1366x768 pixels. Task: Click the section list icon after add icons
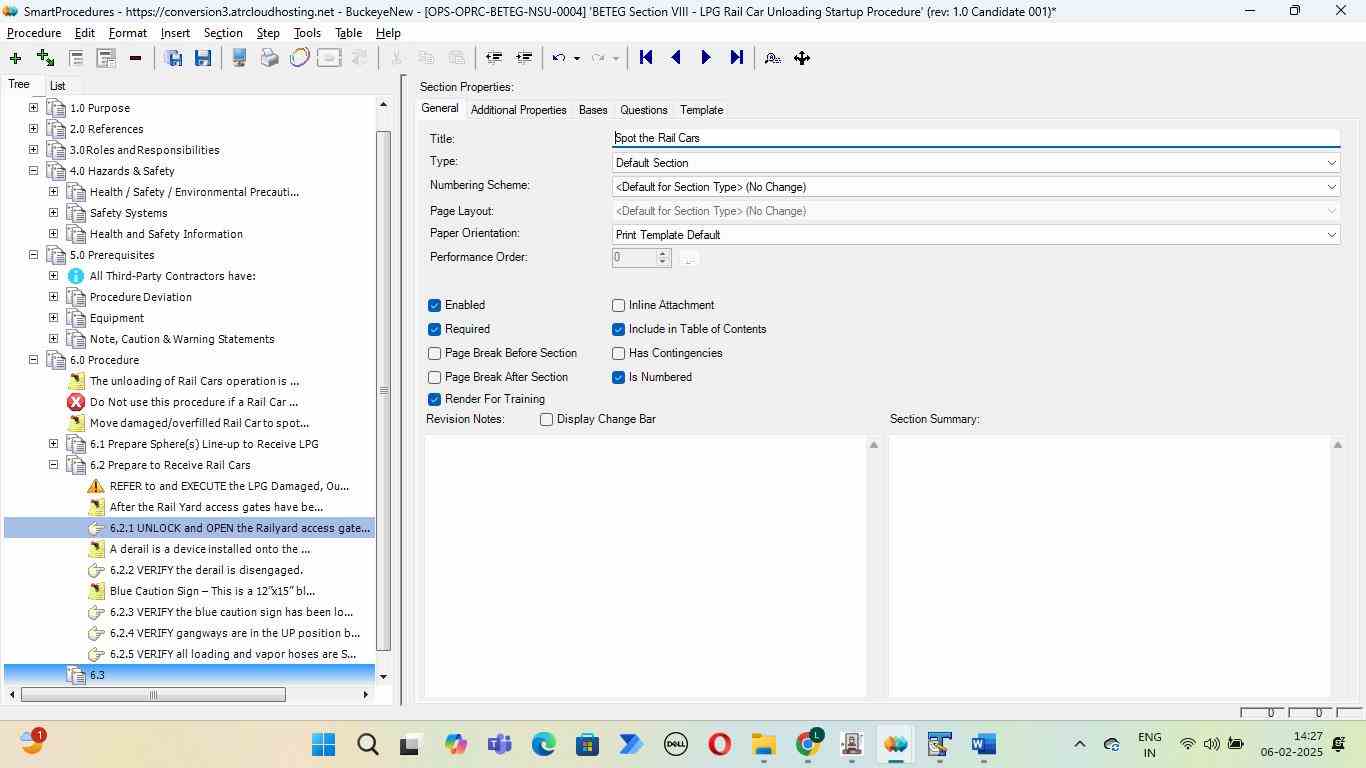75,58
